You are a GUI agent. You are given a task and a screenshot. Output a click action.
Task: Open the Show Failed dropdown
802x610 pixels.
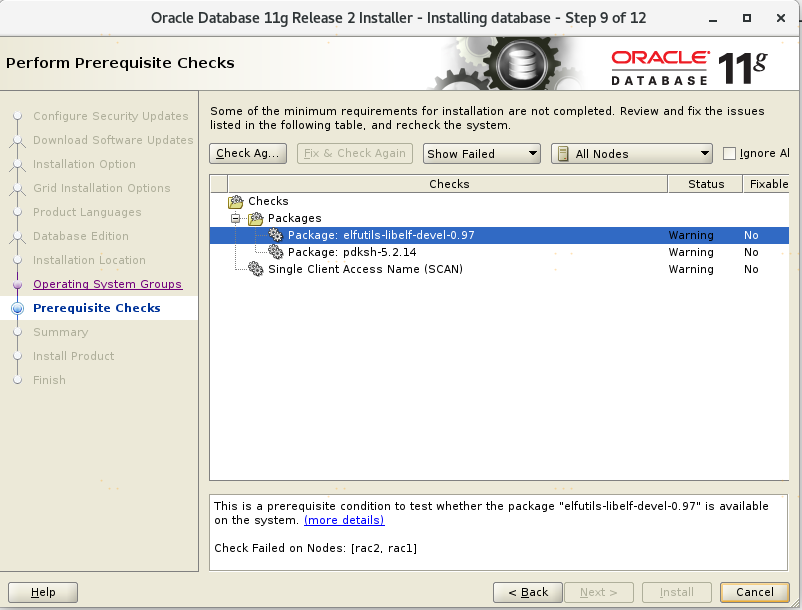click(x=481, y=154)
